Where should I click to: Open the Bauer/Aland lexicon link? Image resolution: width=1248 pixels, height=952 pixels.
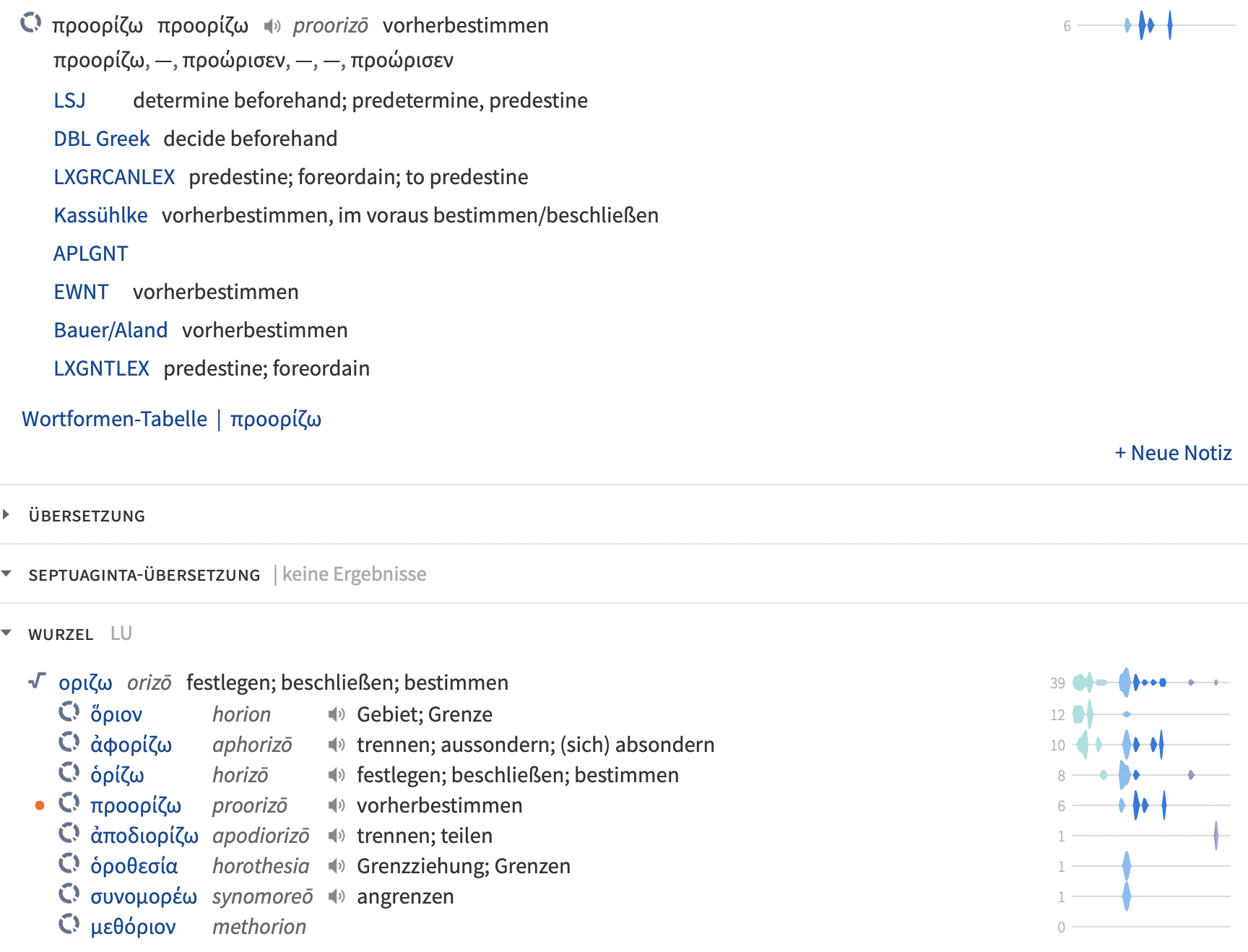point(110,330)
